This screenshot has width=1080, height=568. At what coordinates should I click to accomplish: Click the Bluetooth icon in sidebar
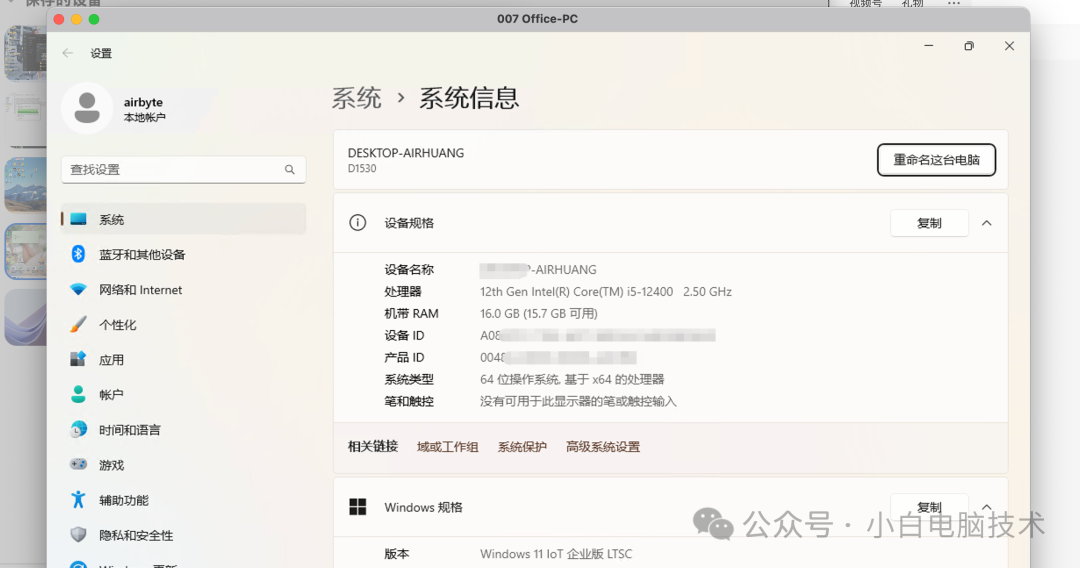[x=79, y=254]
